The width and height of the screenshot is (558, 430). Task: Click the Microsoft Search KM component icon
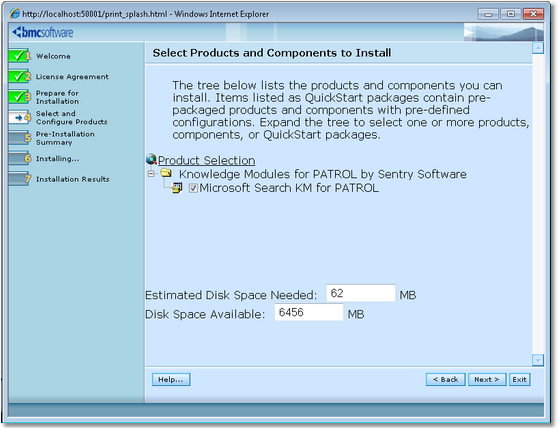[x=177, y=188]
